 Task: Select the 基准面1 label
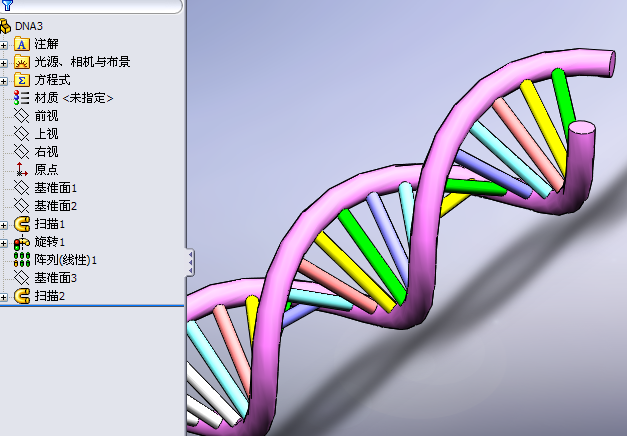[x=56, y=188]
